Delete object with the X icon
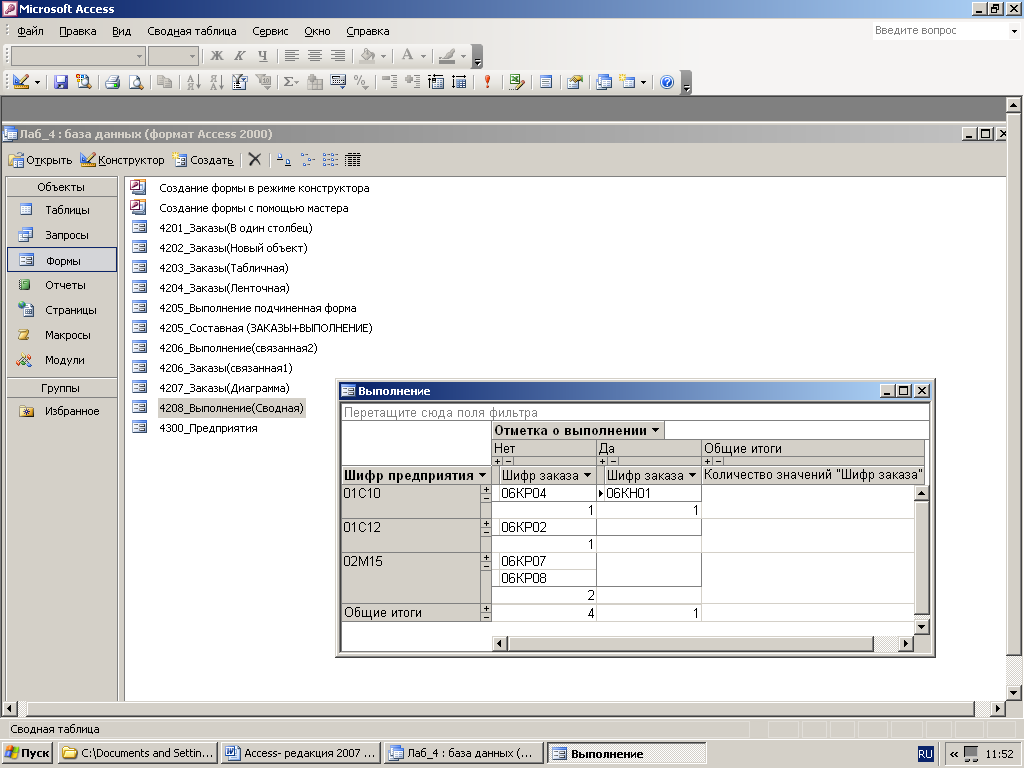The height and width of the screenshot is (768, 1024). coord(255,160)
